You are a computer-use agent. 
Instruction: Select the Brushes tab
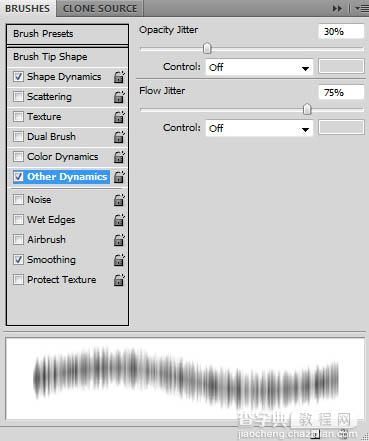point(28,9)
